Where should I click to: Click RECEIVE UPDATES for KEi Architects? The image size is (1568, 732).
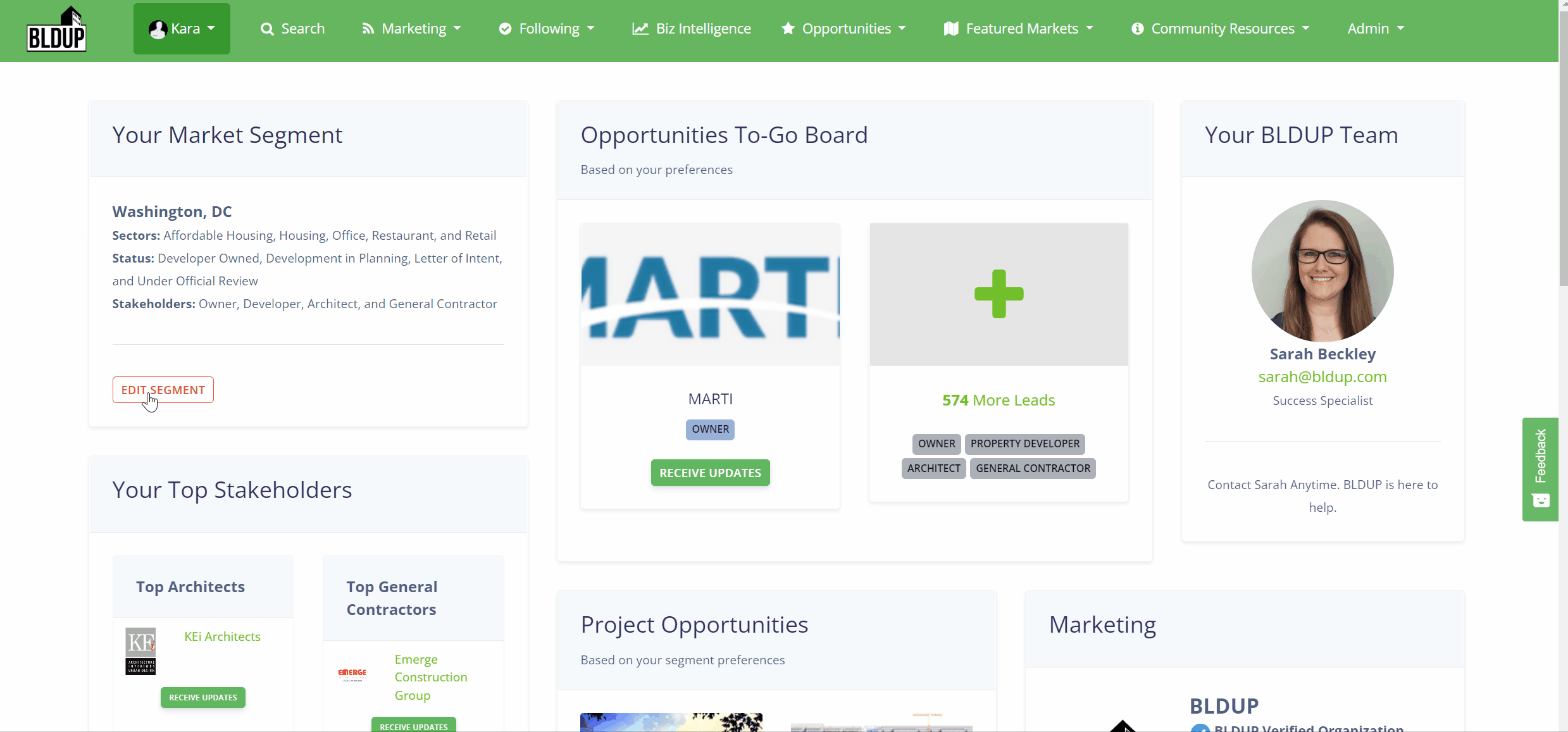click(203, 697)
